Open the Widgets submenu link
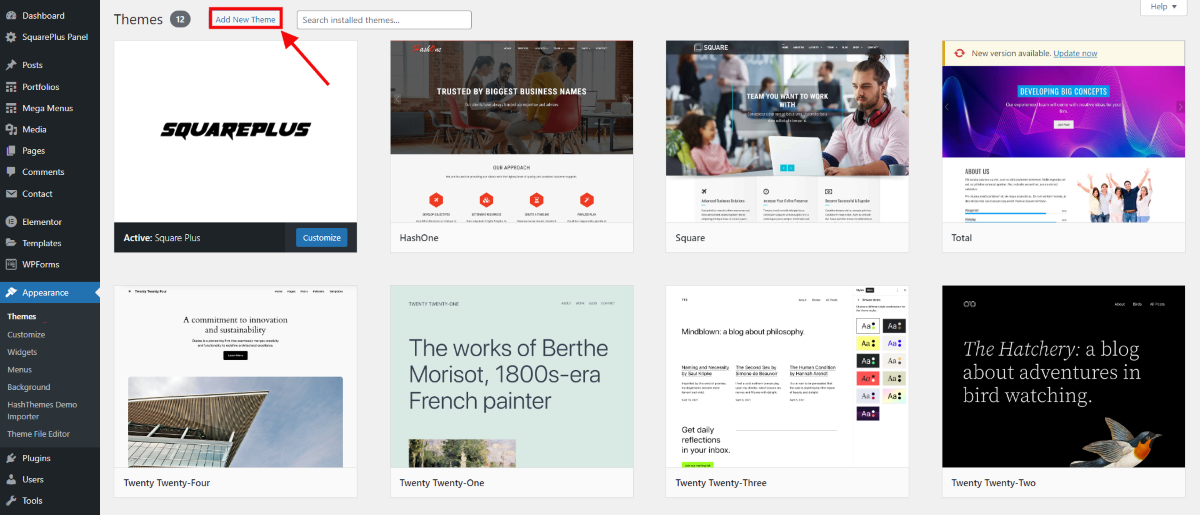Image resolution: width=1200 pixels, height=515 pixels. click(x=22, y=352)
